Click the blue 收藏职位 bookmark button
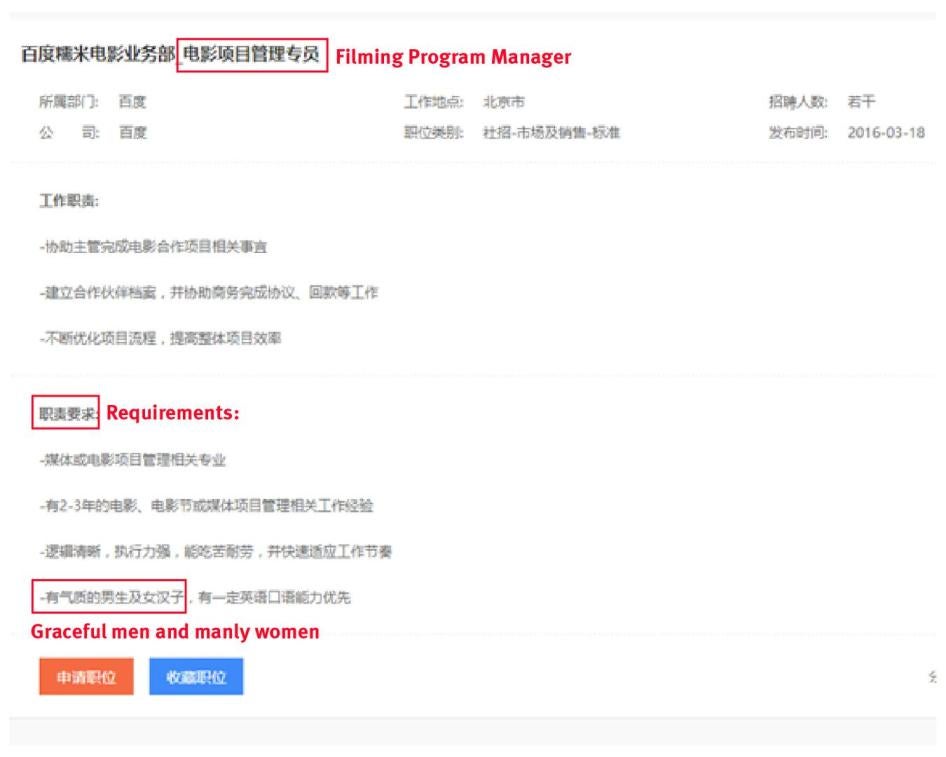946x757 pixels. coord(196,677)
